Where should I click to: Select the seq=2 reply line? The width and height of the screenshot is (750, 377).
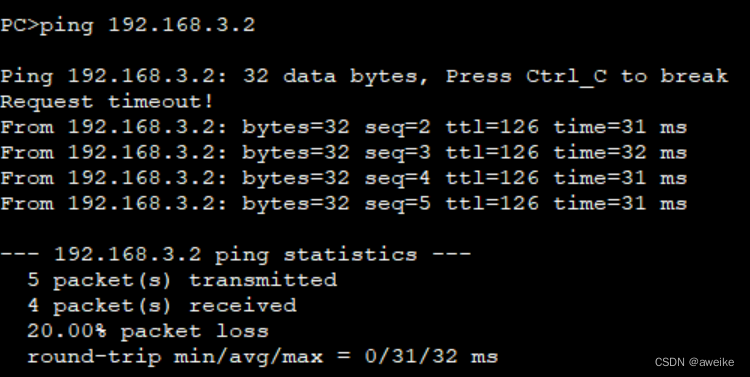click(343, 127)
